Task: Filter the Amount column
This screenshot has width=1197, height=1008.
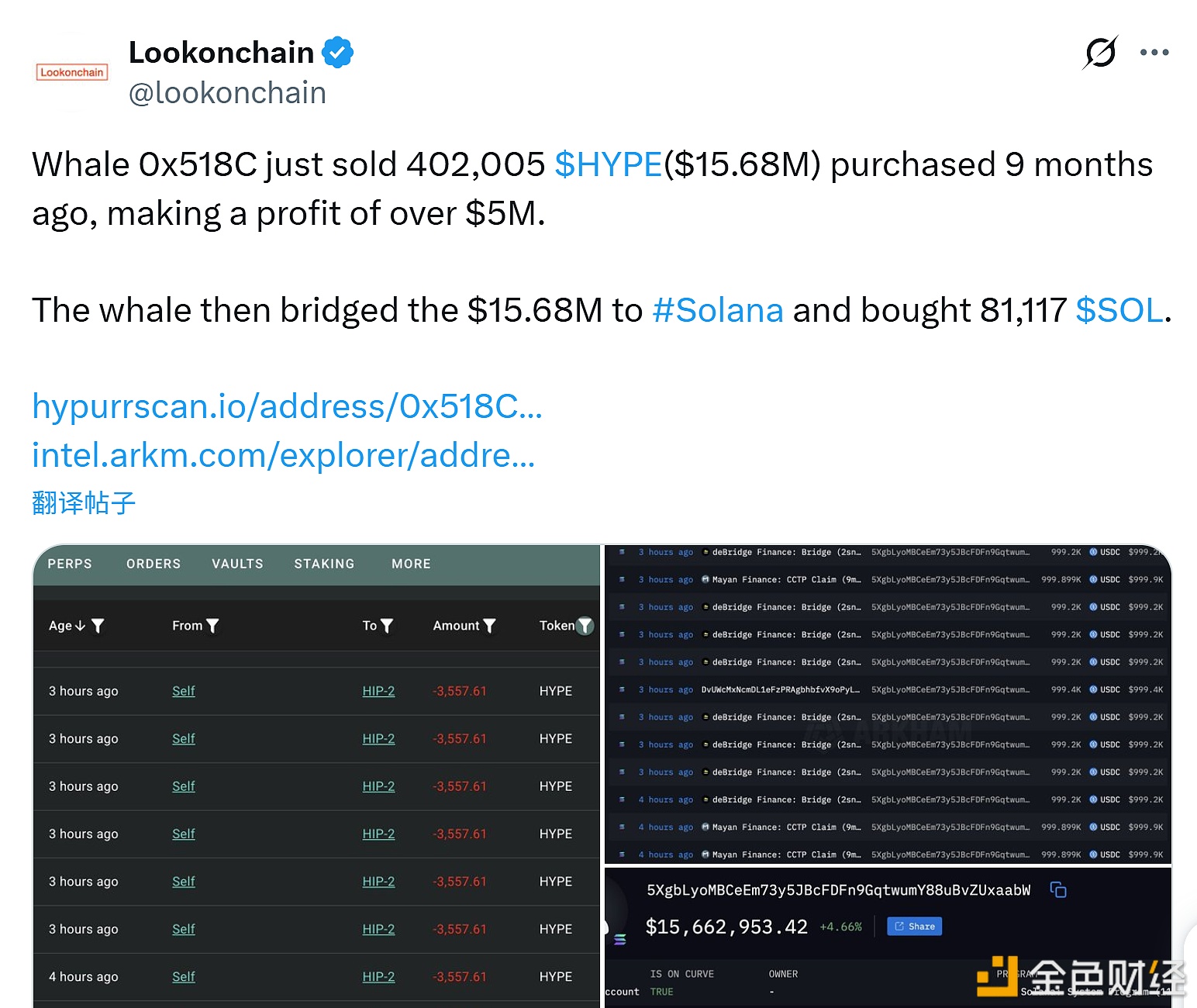Action: 489,626
